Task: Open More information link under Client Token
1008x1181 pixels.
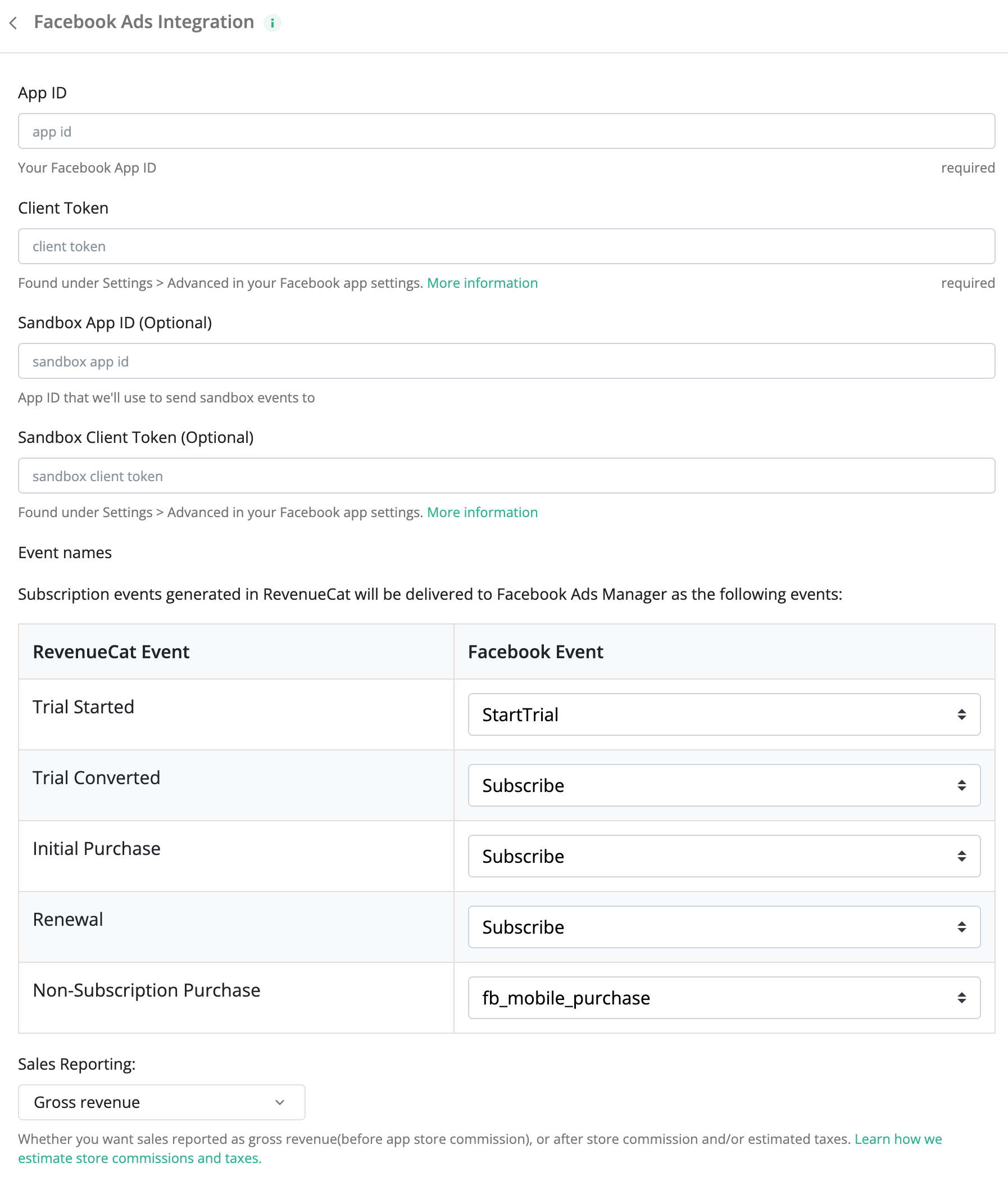Action: coord(482,283)
